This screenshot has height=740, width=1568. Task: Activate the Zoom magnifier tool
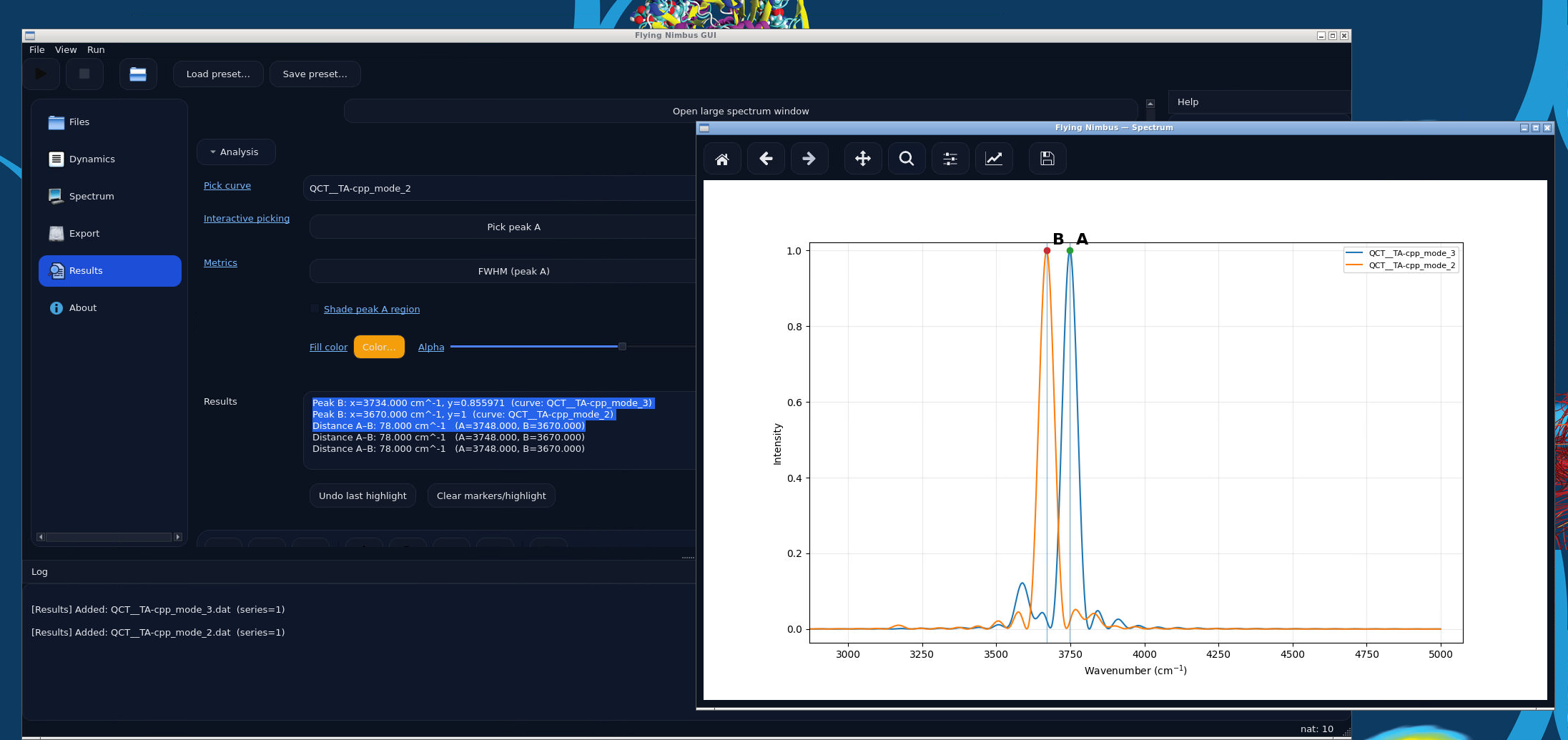click(x=907, y=159)
